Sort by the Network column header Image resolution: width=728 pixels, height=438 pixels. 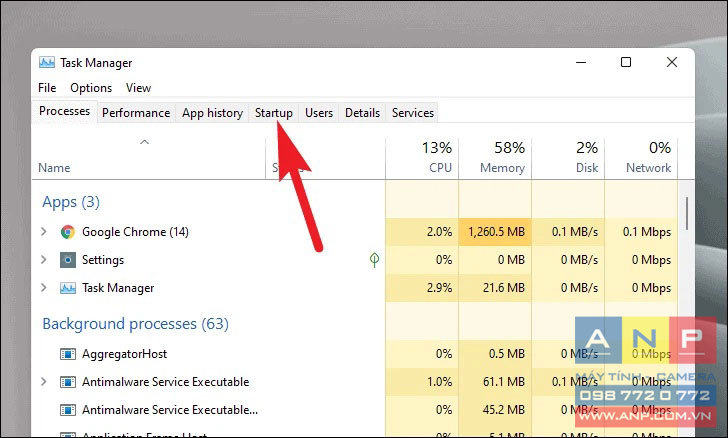click(x=641, y=158)
